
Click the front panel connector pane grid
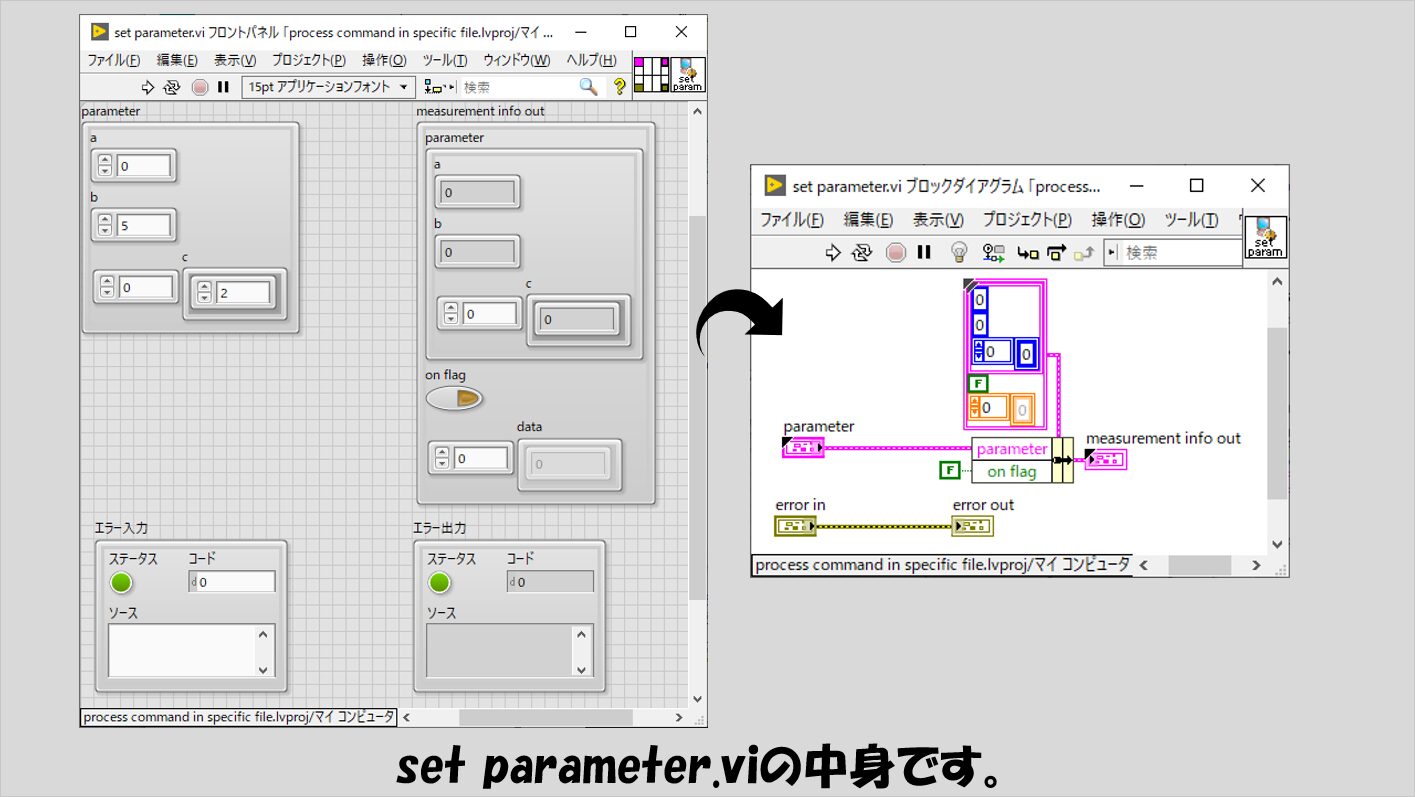652,75
